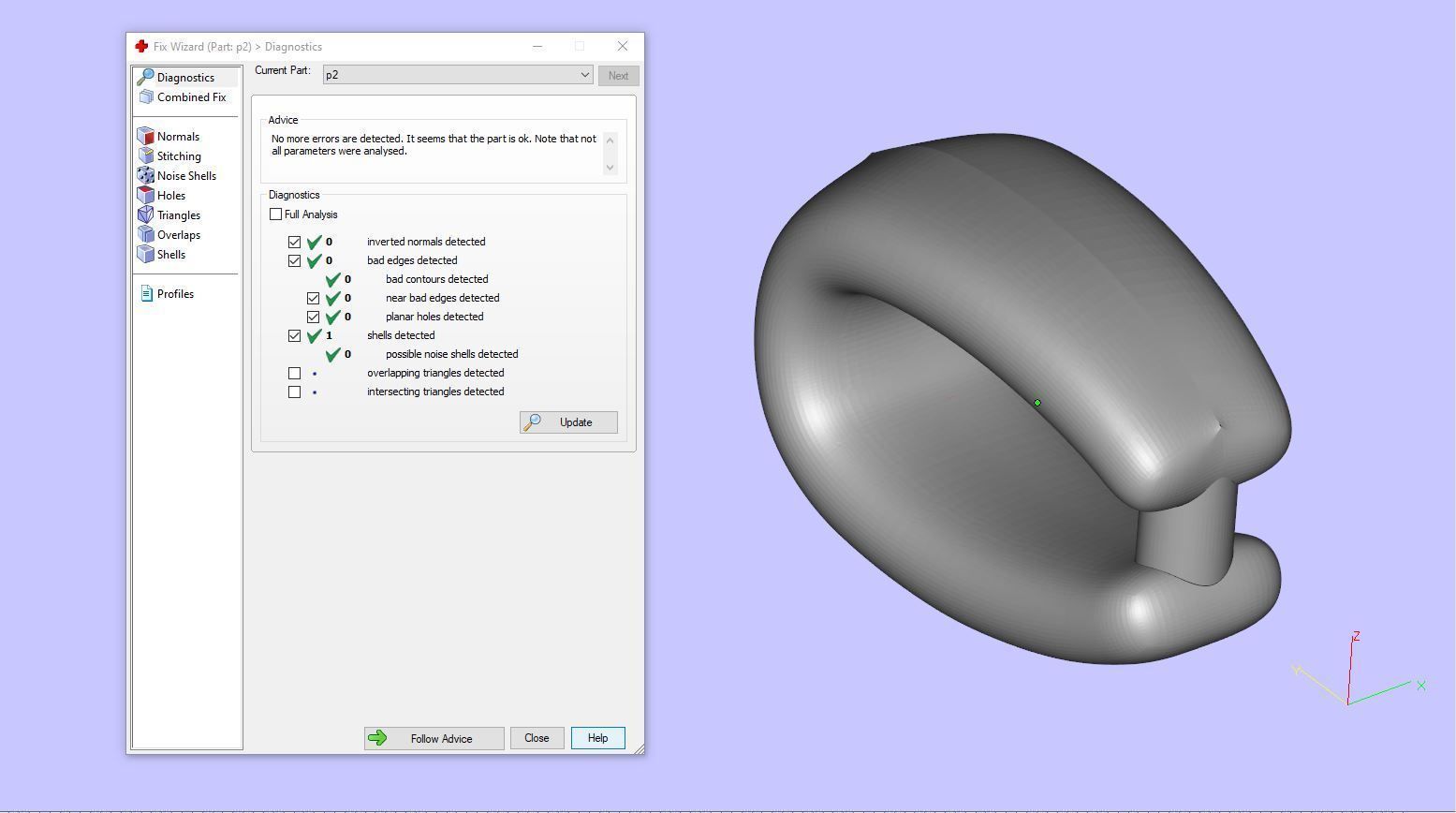Viewport: 1456px width, 813px height.
Task: Click the green arrow on Follow Advice
Action: tap(377, 738)
